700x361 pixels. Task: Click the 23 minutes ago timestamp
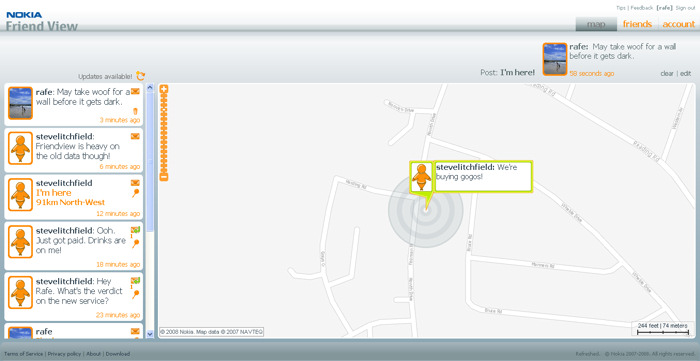pyautogui.click(x=118, y=315)
